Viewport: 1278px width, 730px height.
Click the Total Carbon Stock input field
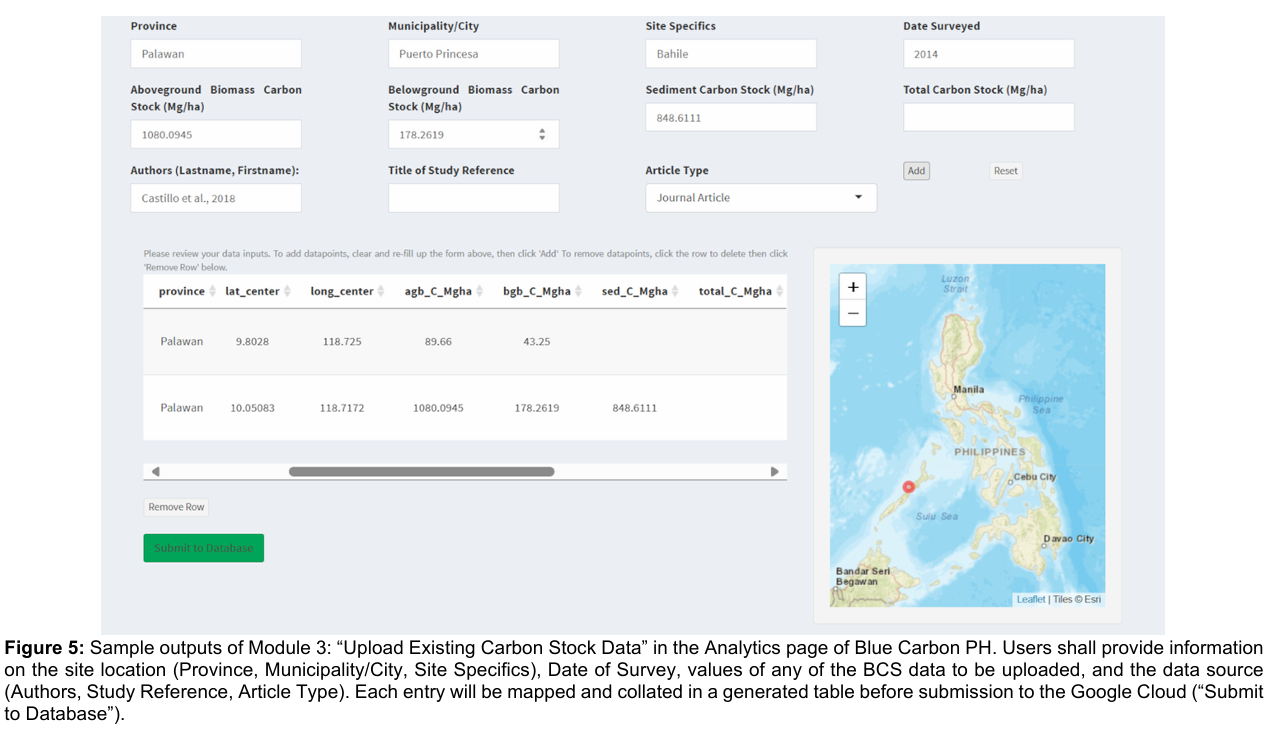(988, 117)
